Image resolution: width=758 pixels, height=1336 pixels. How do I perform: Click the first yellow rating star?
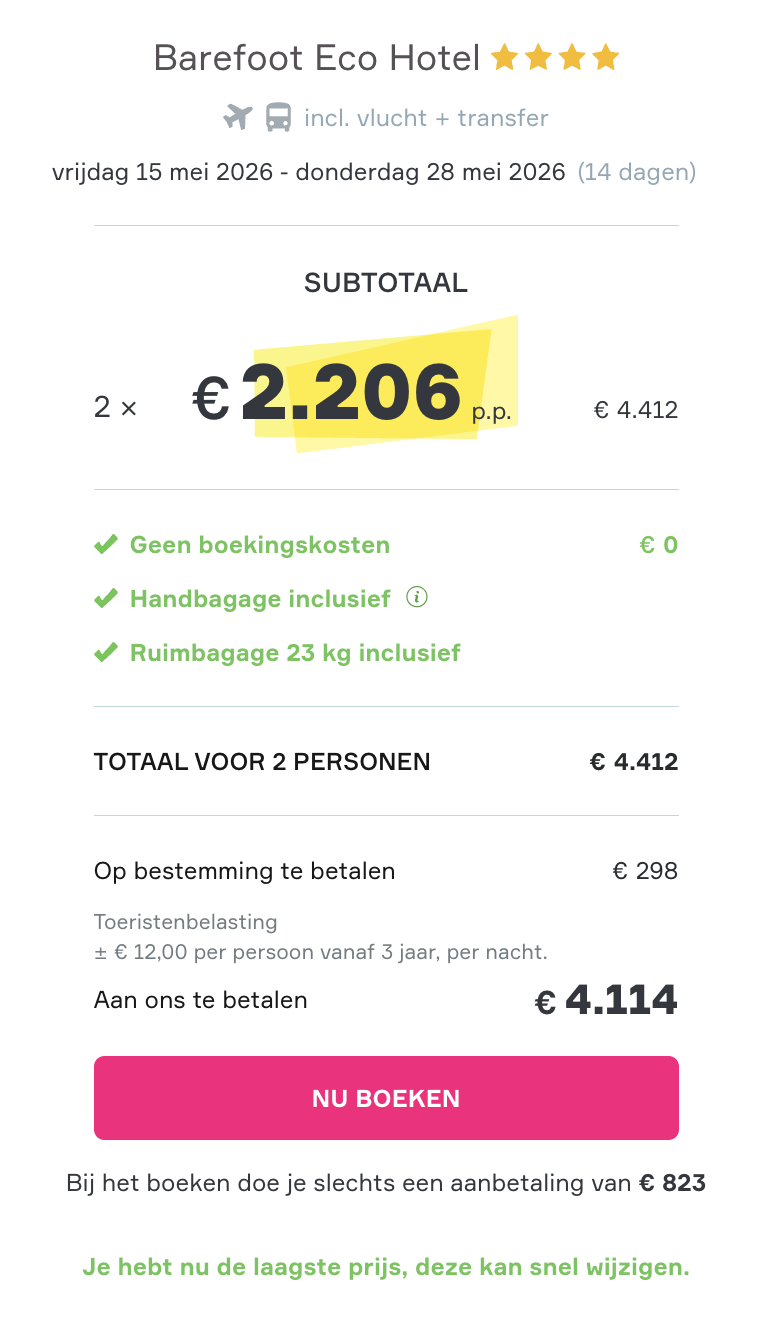point(504,58)
